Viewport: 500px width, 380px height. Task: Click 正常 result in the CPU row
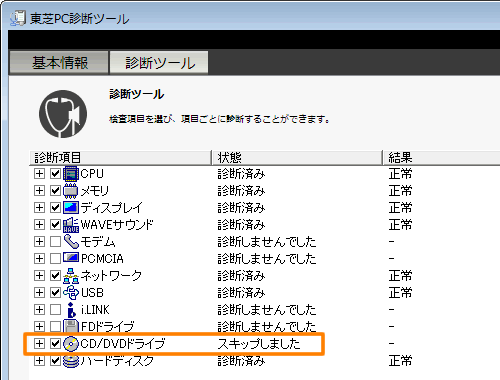click(x=400, y=174)
